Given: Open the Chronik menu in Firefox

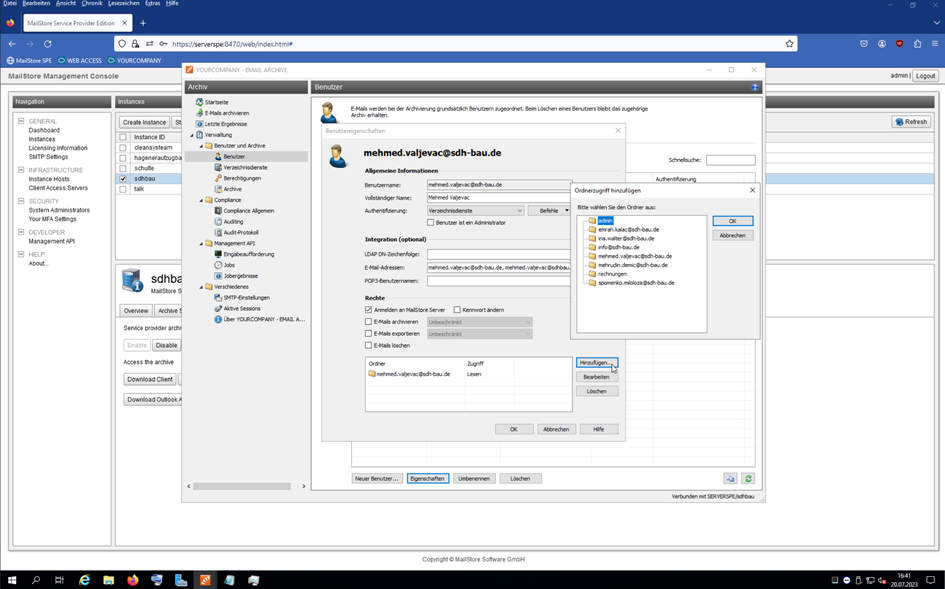Looking at the screenshot, I should point(92,4).
